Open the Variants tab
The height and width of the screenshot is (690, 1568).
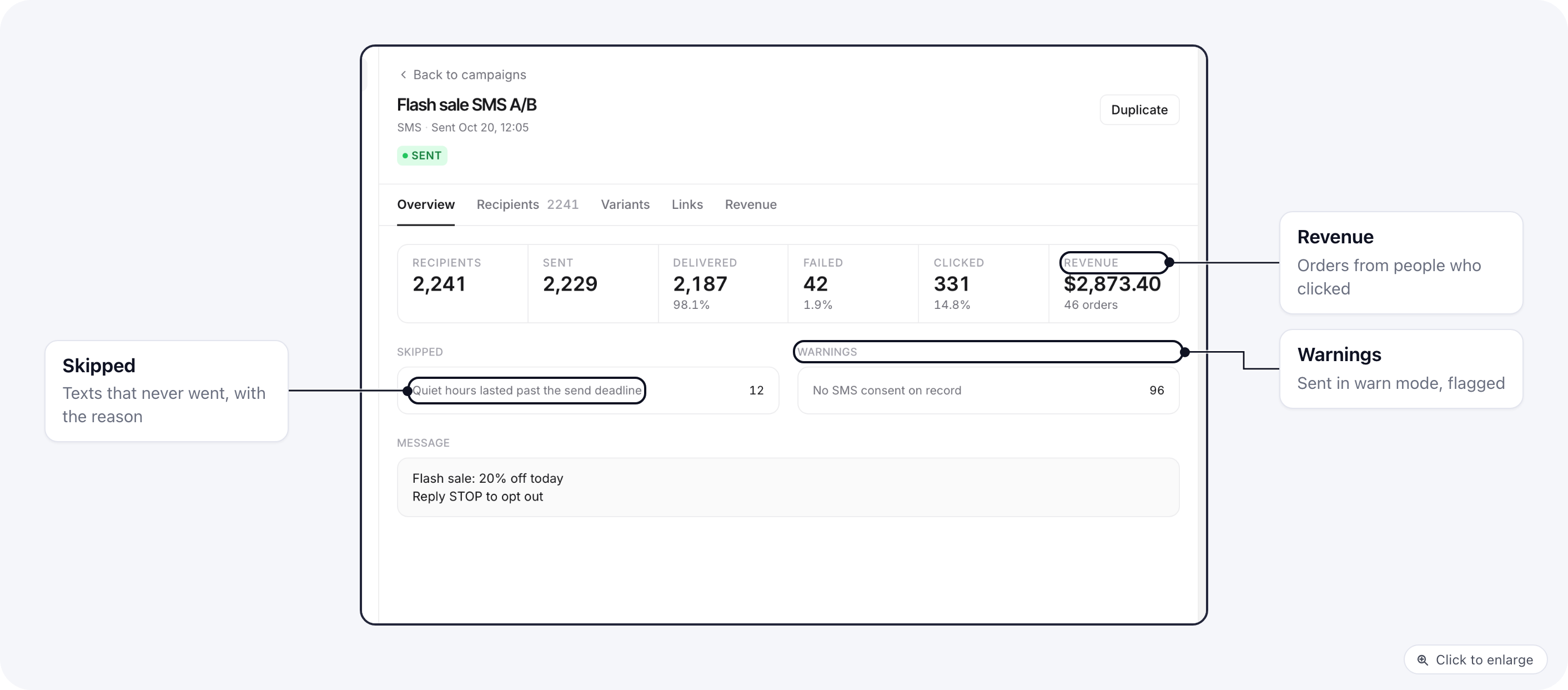tap(625, 204)
